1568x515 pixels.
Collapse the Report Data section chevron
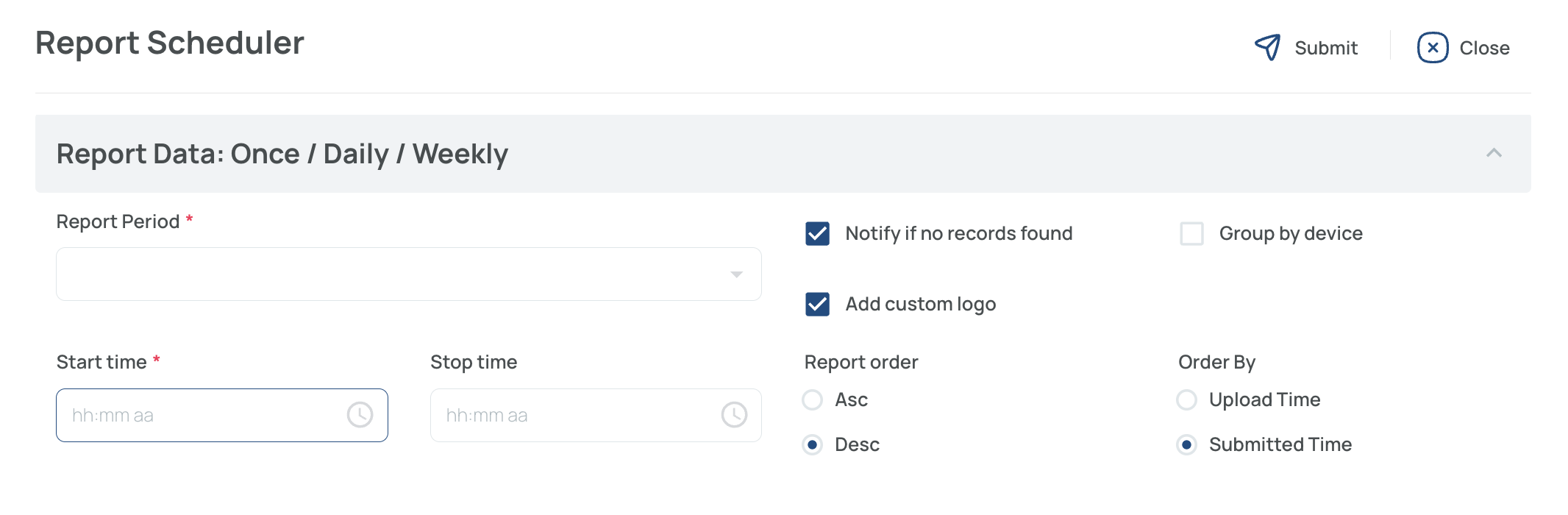tap(1494, 153)
